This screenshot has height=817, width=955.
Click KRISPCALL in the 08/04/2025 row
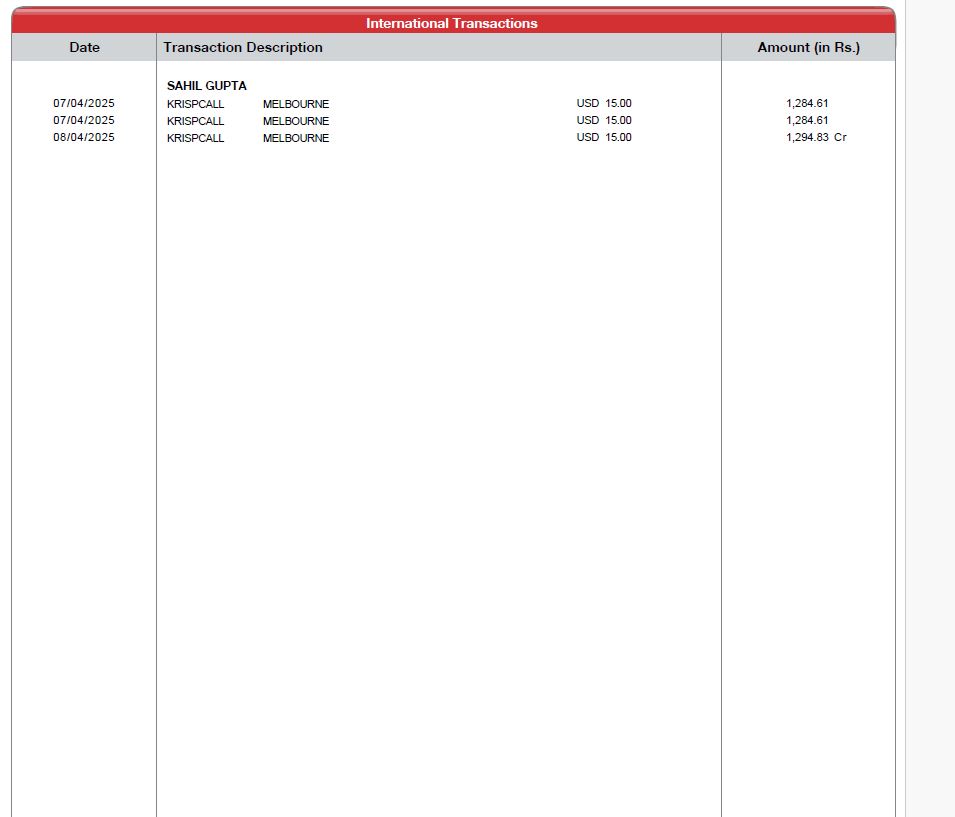coord(196,138)
